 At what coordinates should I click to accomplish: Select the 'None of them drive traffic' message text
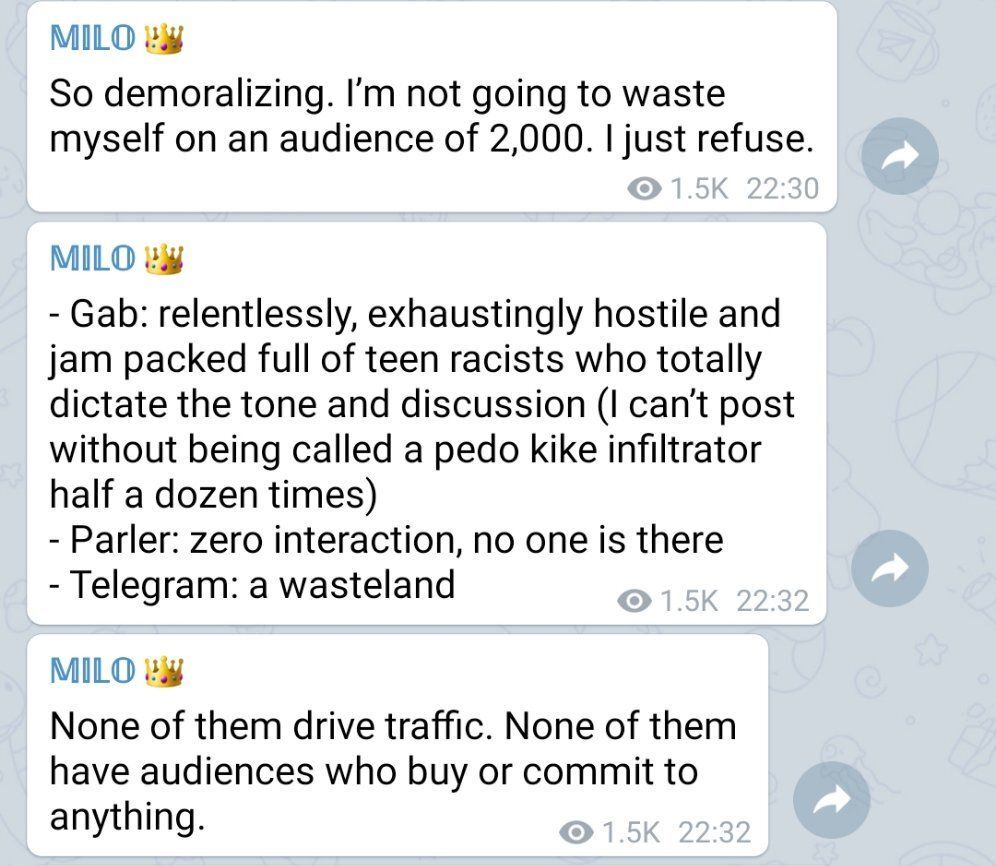click(x=393, y=771)
